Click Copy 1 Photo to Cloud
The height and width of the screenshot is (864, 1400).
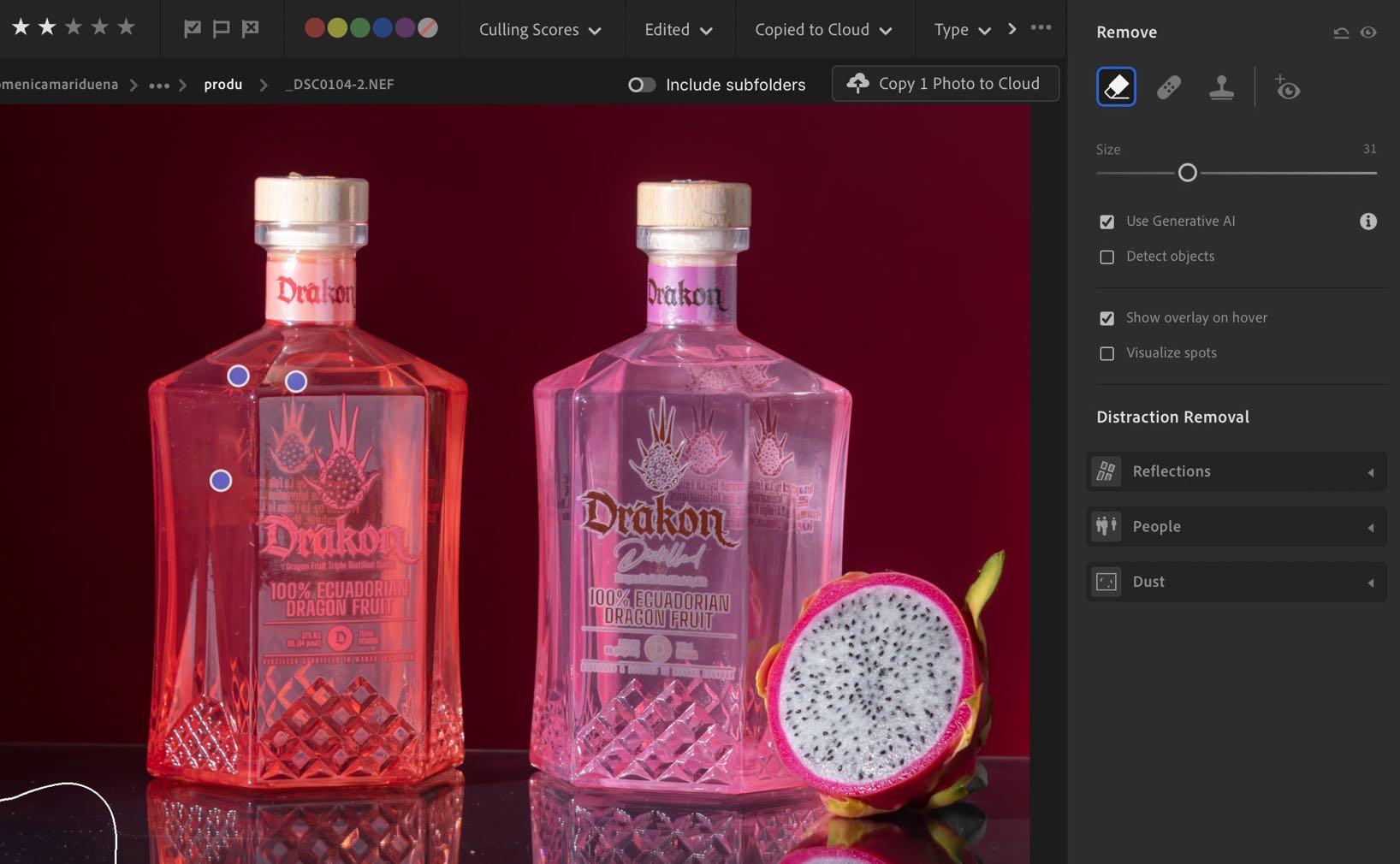(x=945, y=84)
